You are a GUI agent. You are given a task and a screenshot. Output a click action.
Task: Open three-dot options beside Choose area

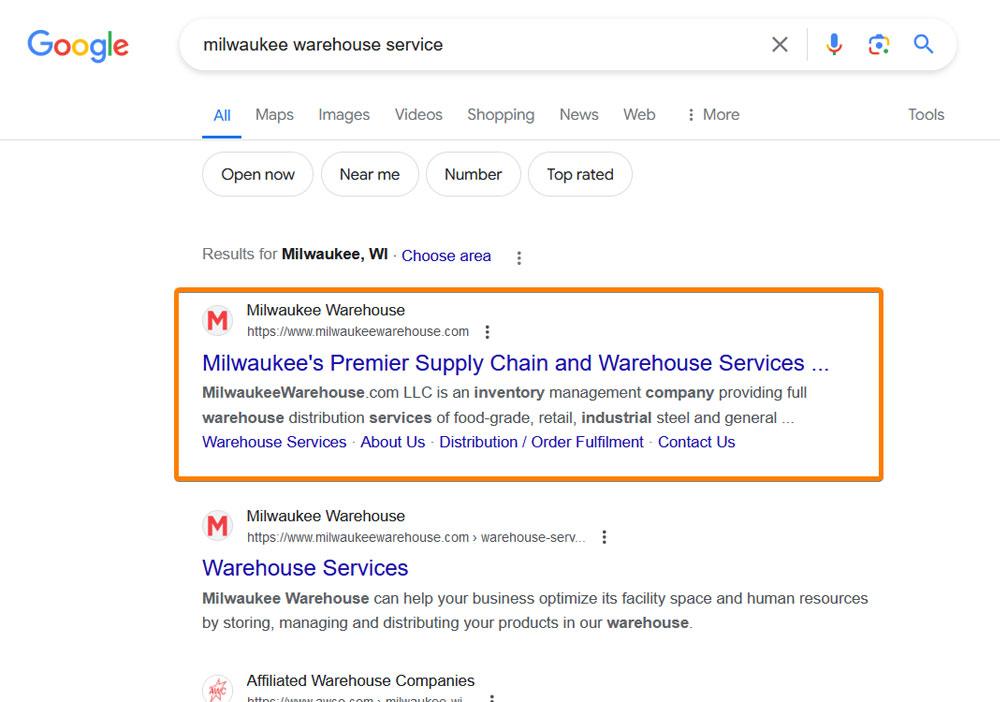click(519, 258)
